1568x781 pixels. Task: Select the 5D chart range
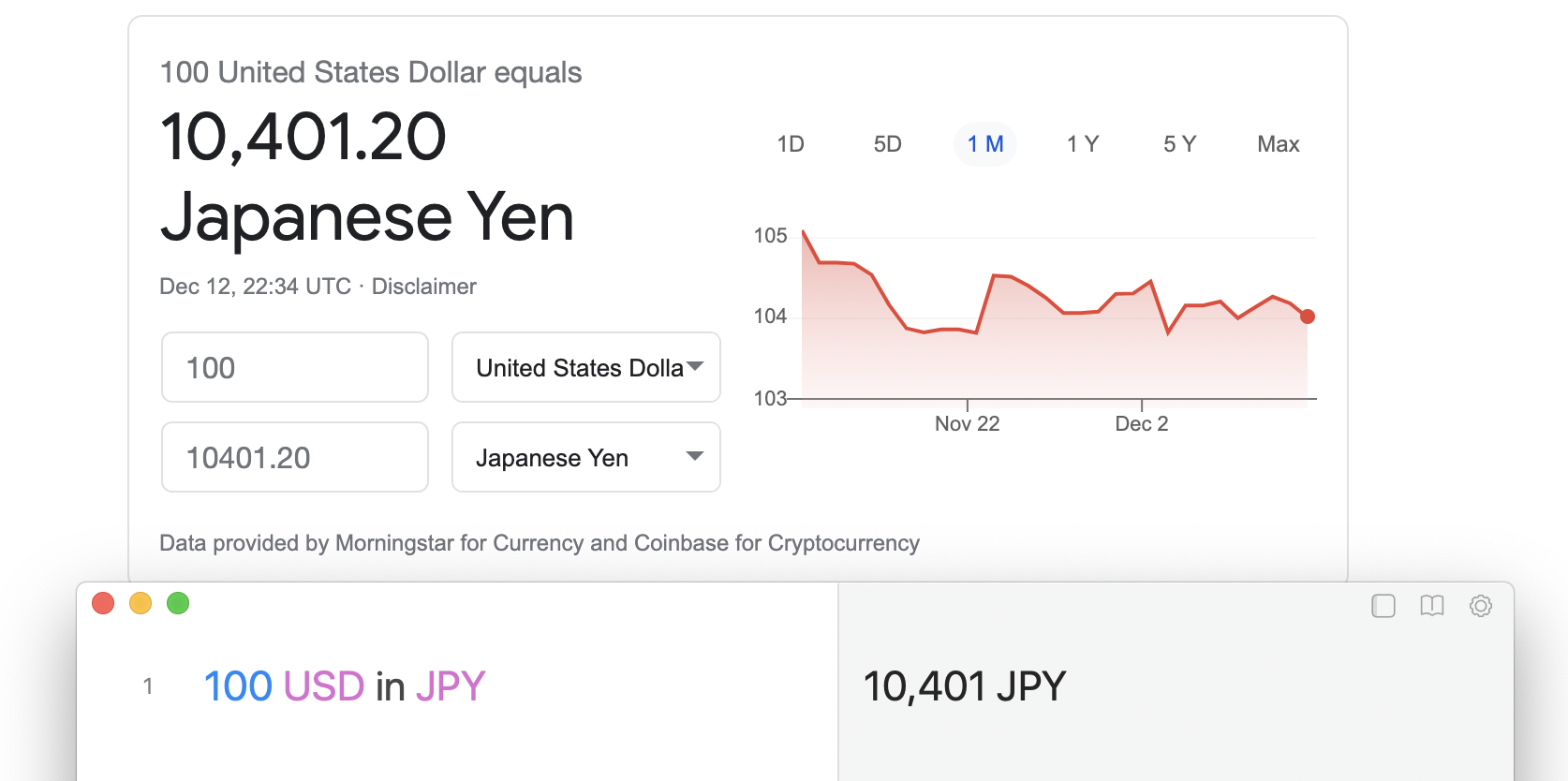pos(887,144)
